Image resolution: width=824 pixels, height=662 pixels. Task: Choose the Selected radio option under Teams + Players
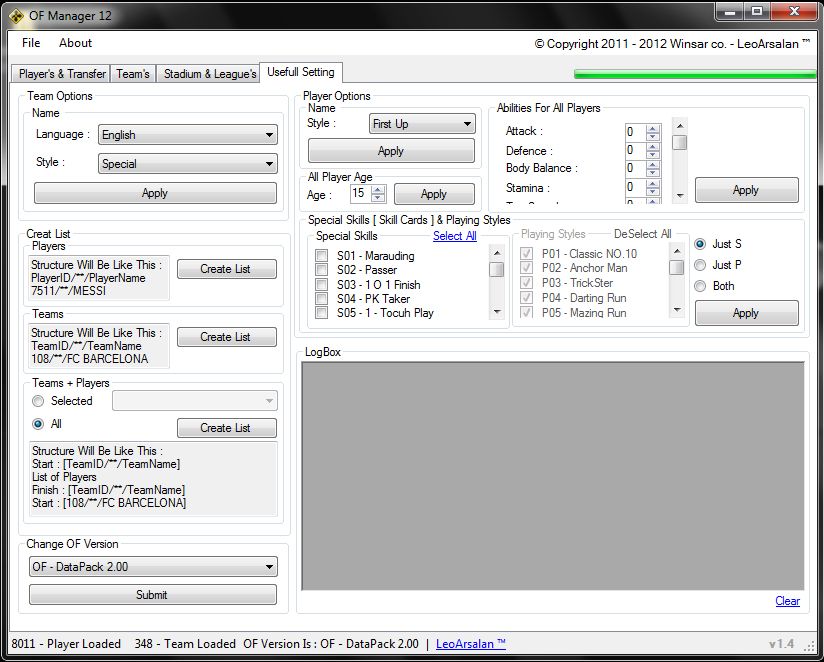coord(39,401)
